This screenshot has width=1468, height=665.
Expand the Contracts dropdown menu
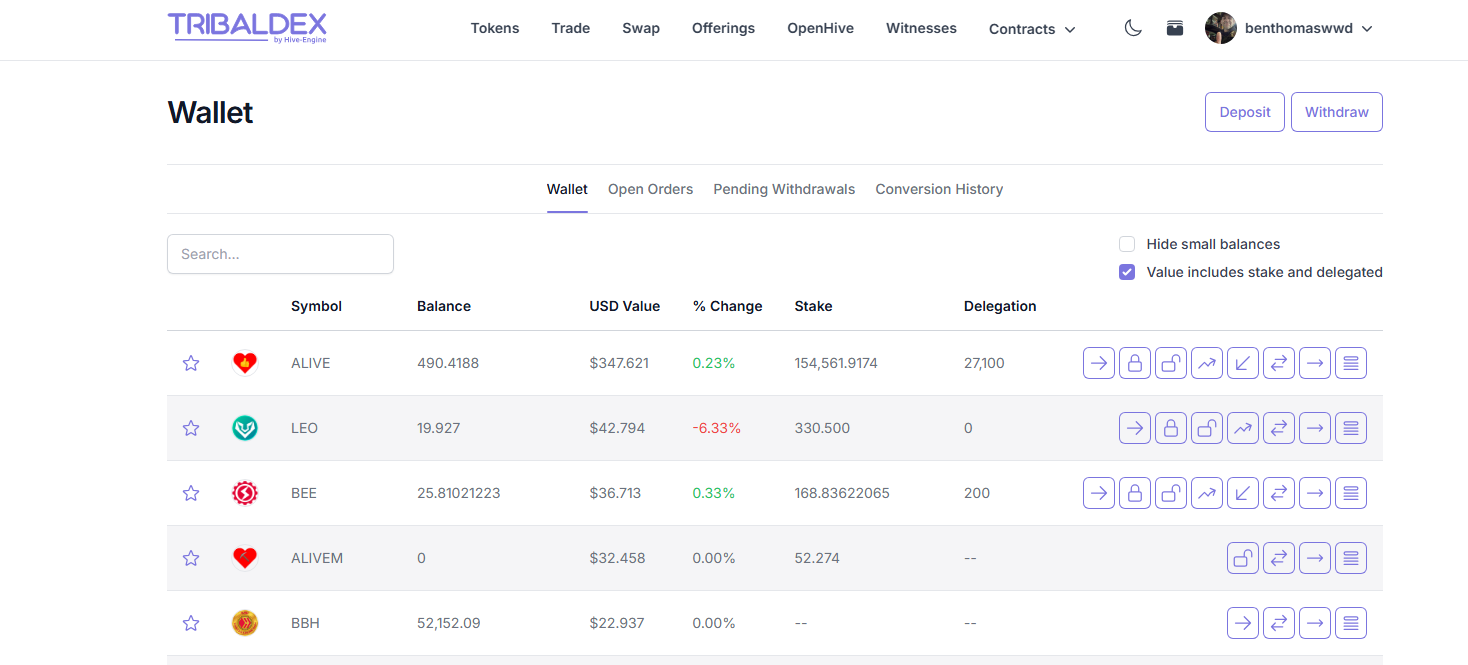(x=1032, y=29)
